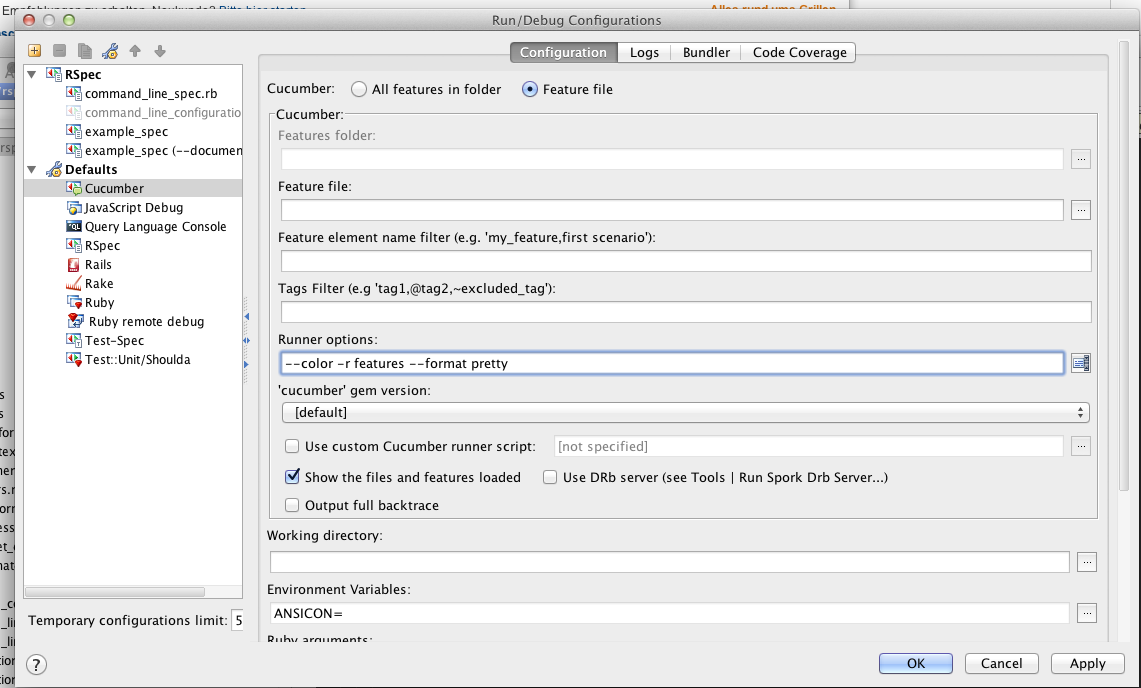Edit the Runner options field
Viewport: 1141px width, 688px height.
click(672, 363)
